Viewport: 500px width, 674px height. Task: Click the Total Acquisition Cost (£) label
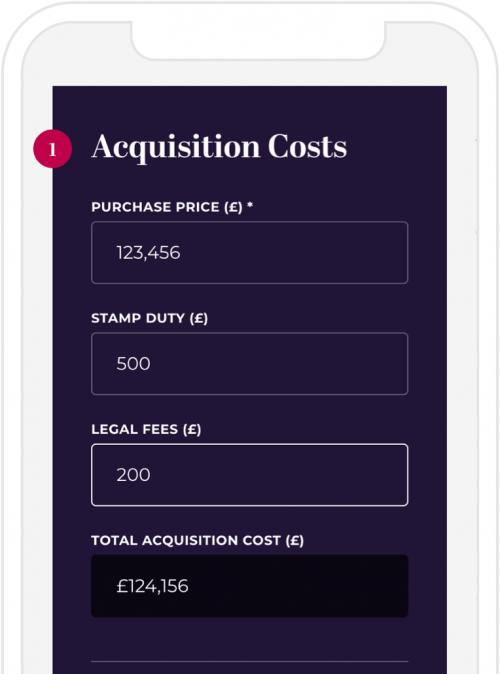click(198, 540)
